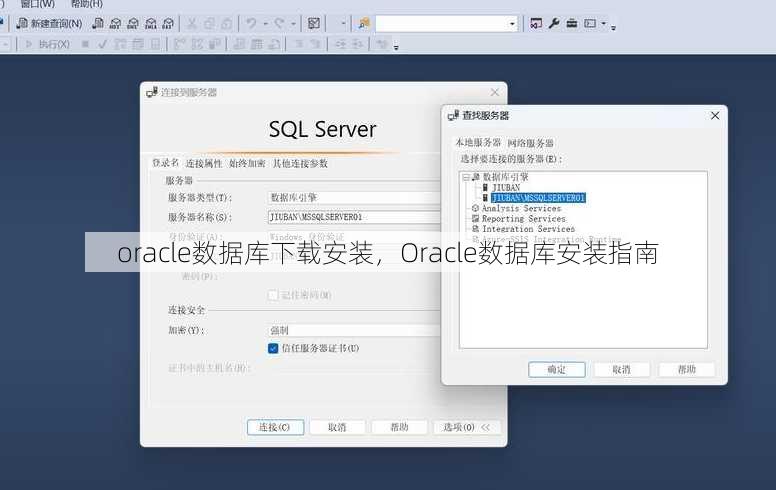776x490 pixels.
Task: Click the Stop query square icon
Action: click(x=85, y=44)
